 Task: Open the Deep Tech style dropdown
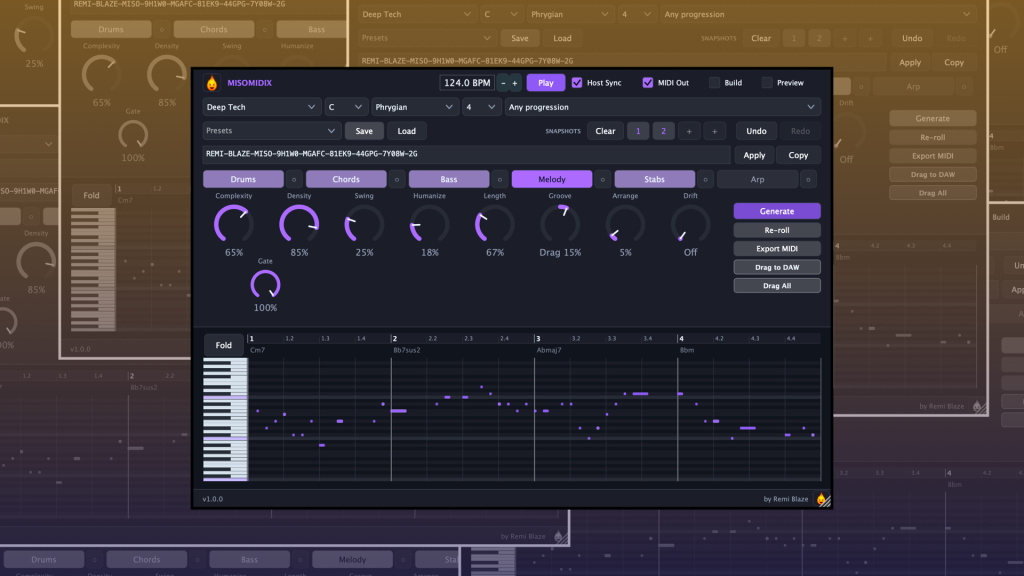(261, 107)
